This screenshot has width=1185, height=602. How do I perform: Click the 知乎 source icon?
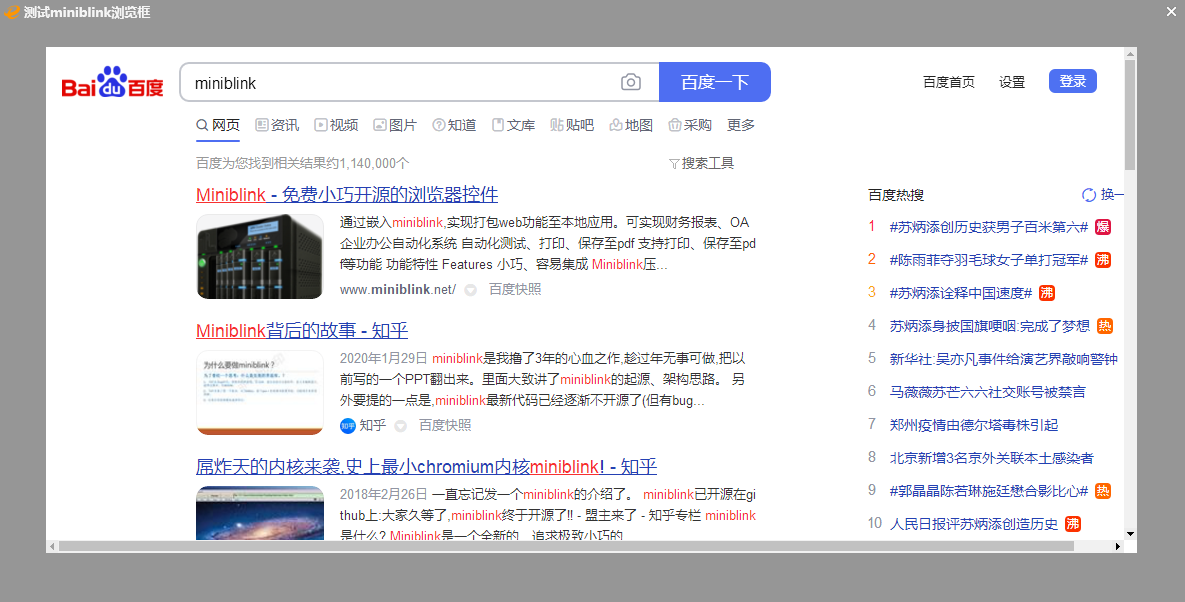pos(348,426)
